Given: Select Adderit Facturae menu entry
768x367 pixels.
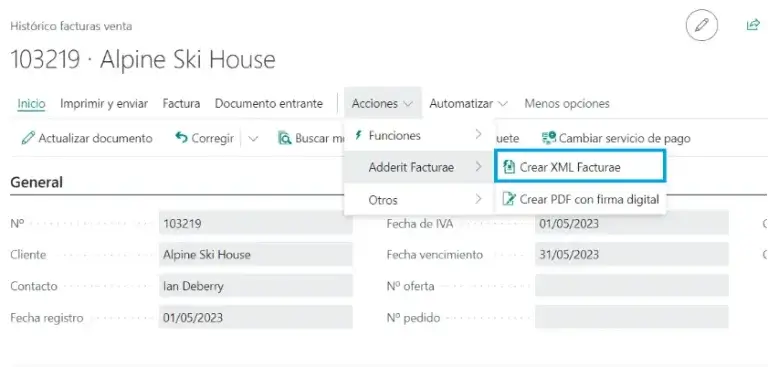Looking at the screenshot, I should tap(419, 167).
